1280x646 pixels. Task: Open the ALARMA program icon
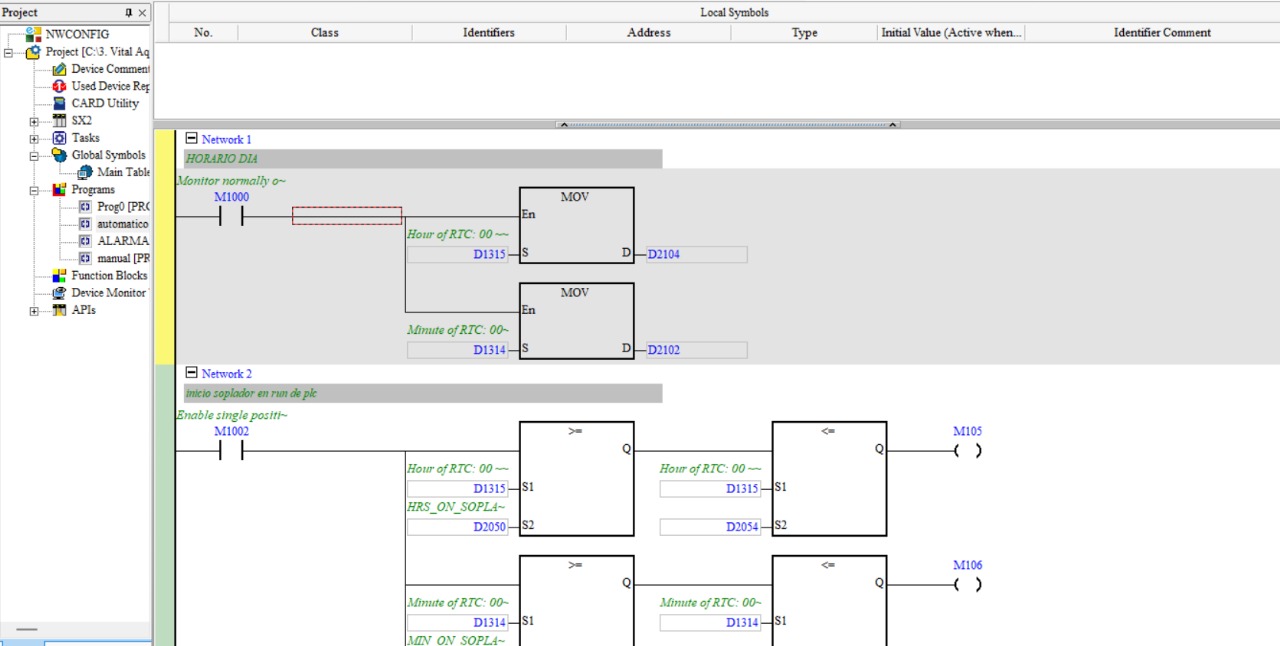[85, 241]
